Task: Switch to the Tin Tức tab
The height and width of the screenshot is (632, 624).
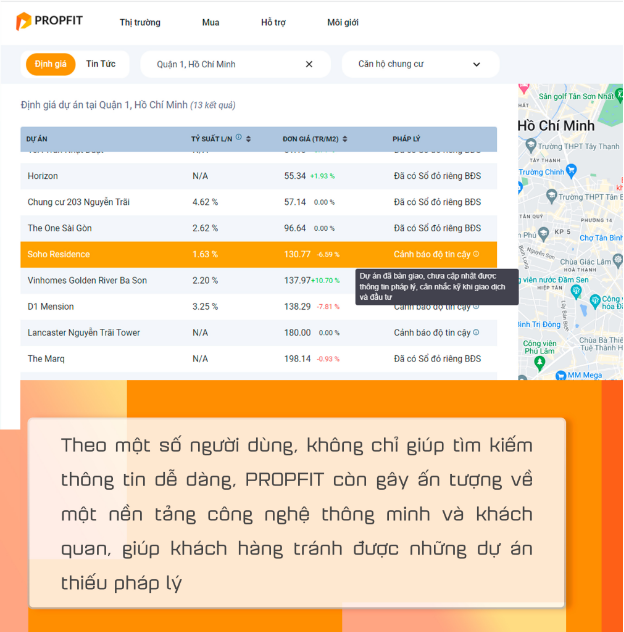Action: [101, 64]
